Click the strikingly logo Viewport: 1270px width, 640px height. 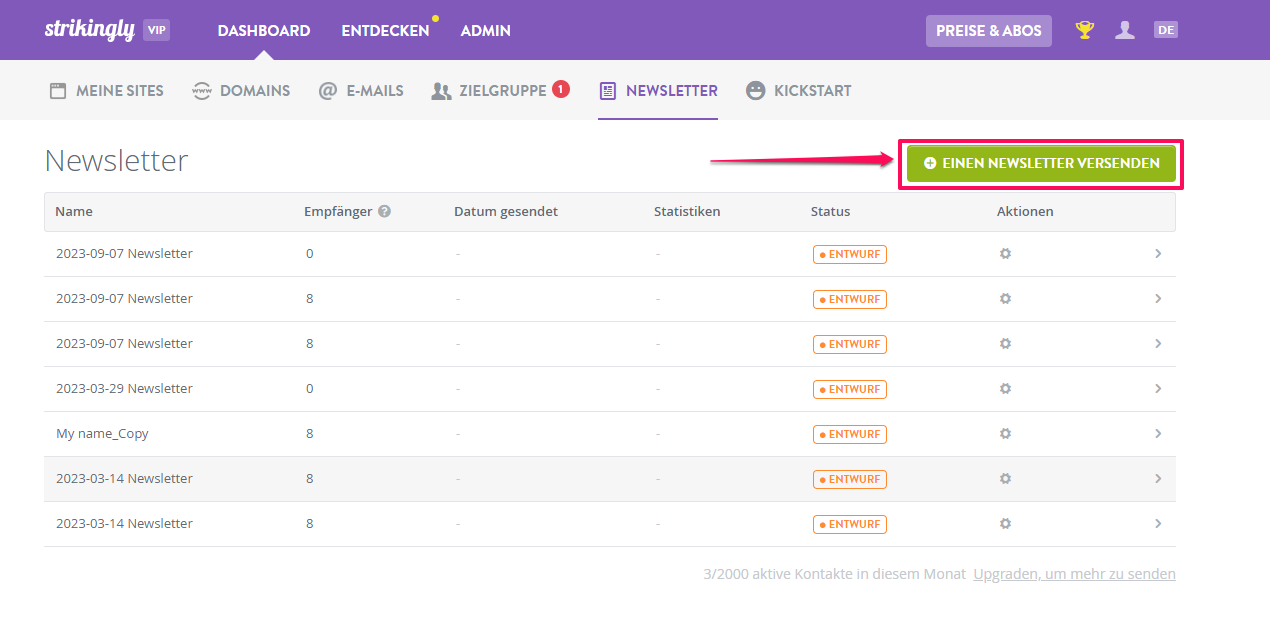89,30
